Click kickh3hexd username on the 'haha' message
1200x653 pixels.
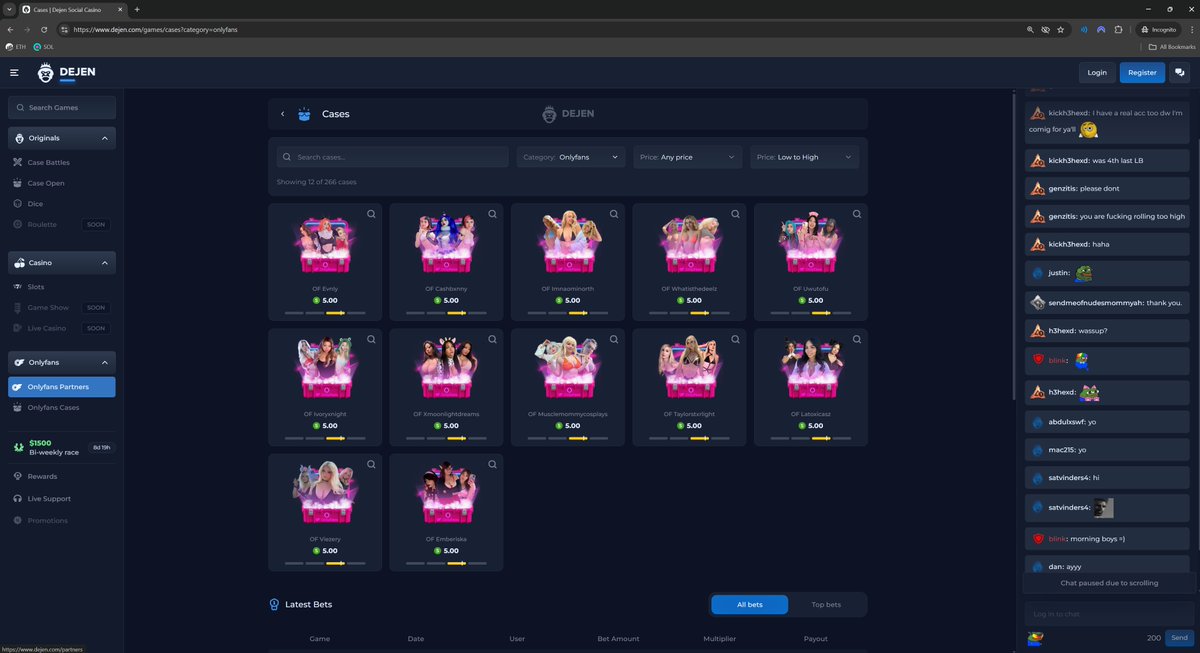click(x=1068, y=244)
